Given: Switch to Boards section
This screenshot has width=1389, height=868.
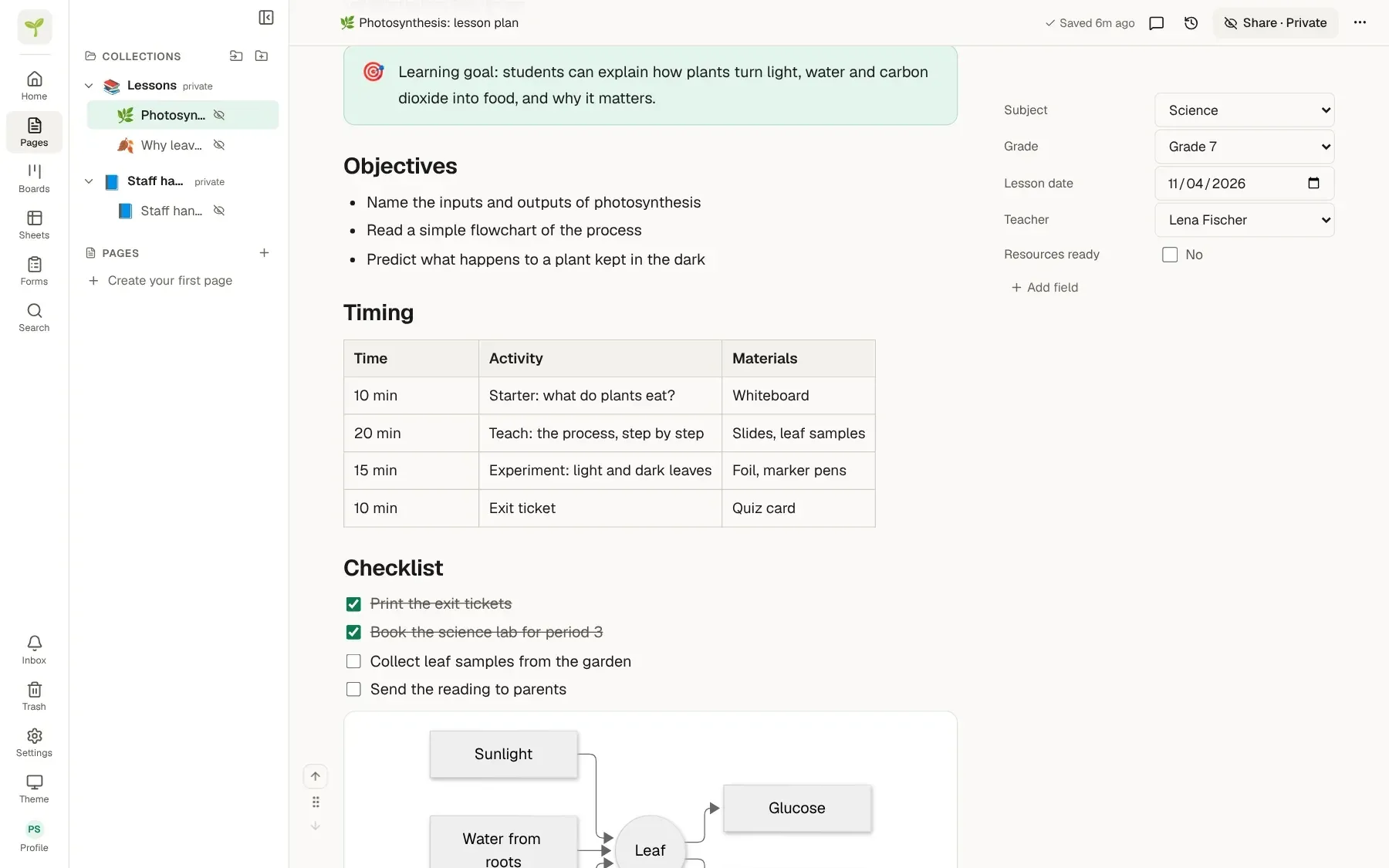Looking at the screenshot, I should pyautogui.click(x=34, y=178).
